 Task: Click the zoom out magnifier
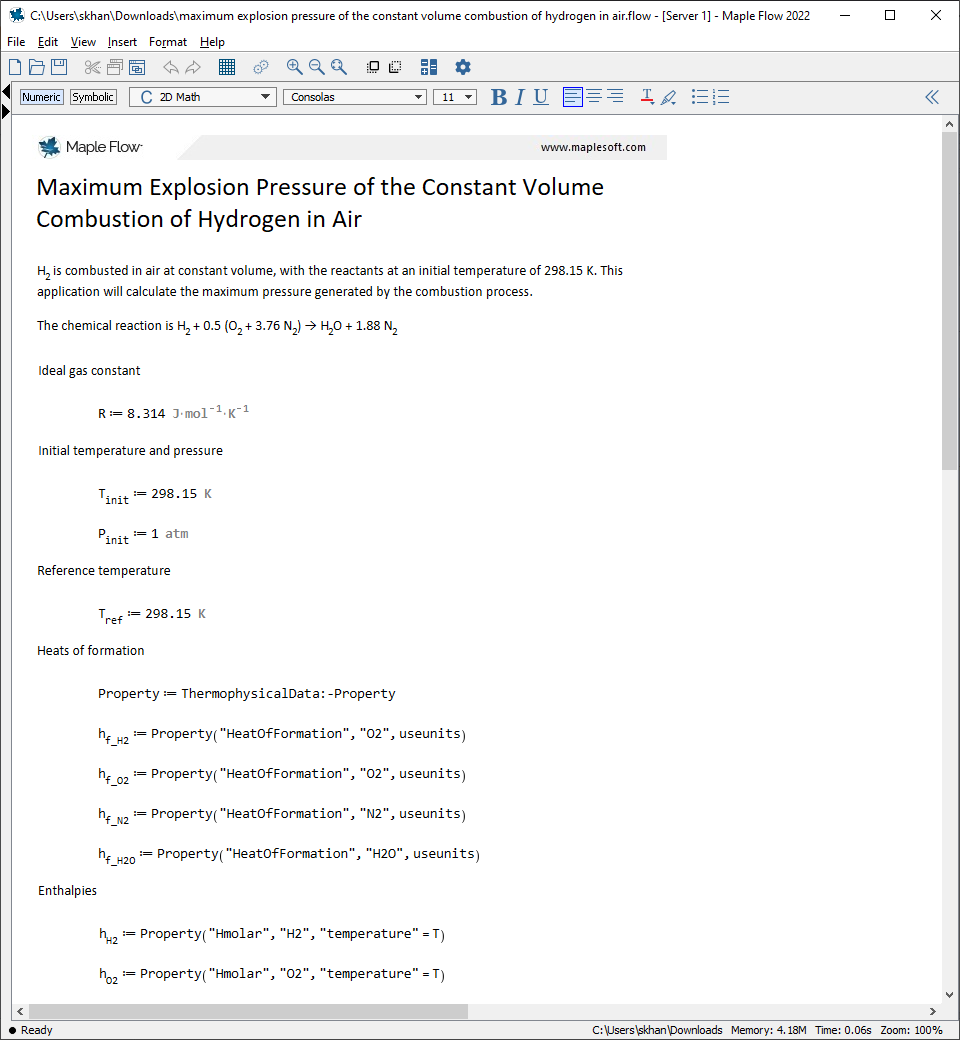(x=316, y=67)
